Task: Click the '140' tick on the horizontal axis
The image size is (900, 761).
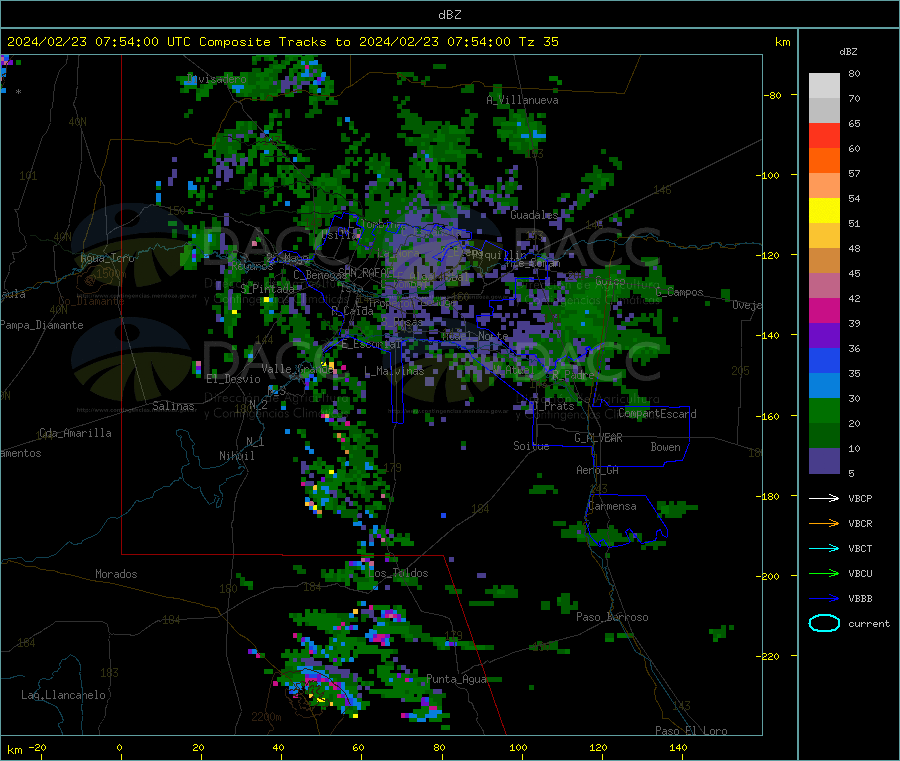Action: [x=678, y=747]
